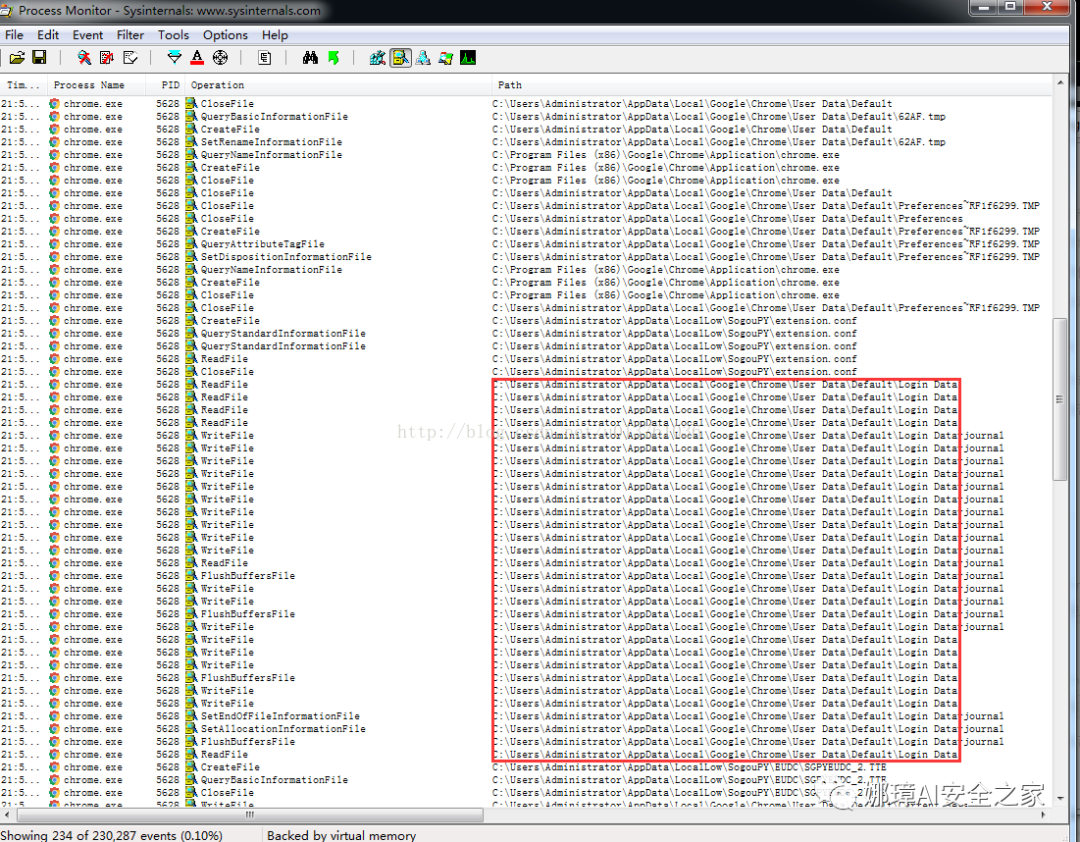Sort by the PID column header
The height and width of the screenshot is (842, 1080).
165,85
